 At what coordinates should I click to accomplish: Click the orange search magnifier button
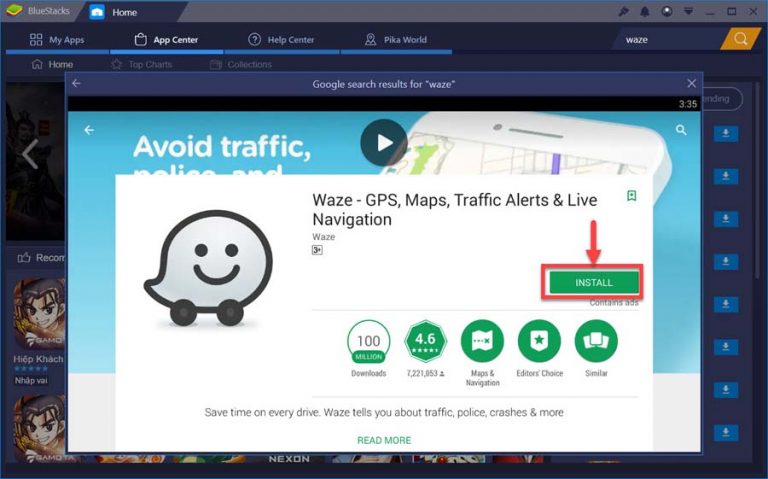pos(741,39)
